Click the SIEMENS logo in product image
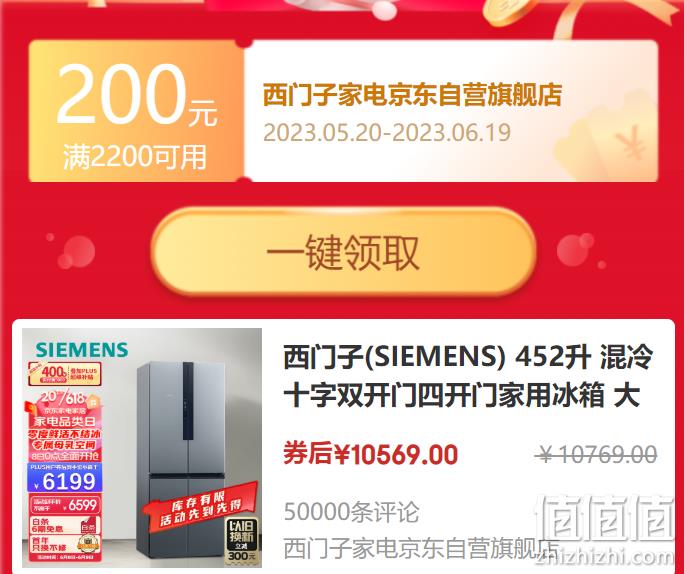The image size is (684, 574). [x=82, y=349]
